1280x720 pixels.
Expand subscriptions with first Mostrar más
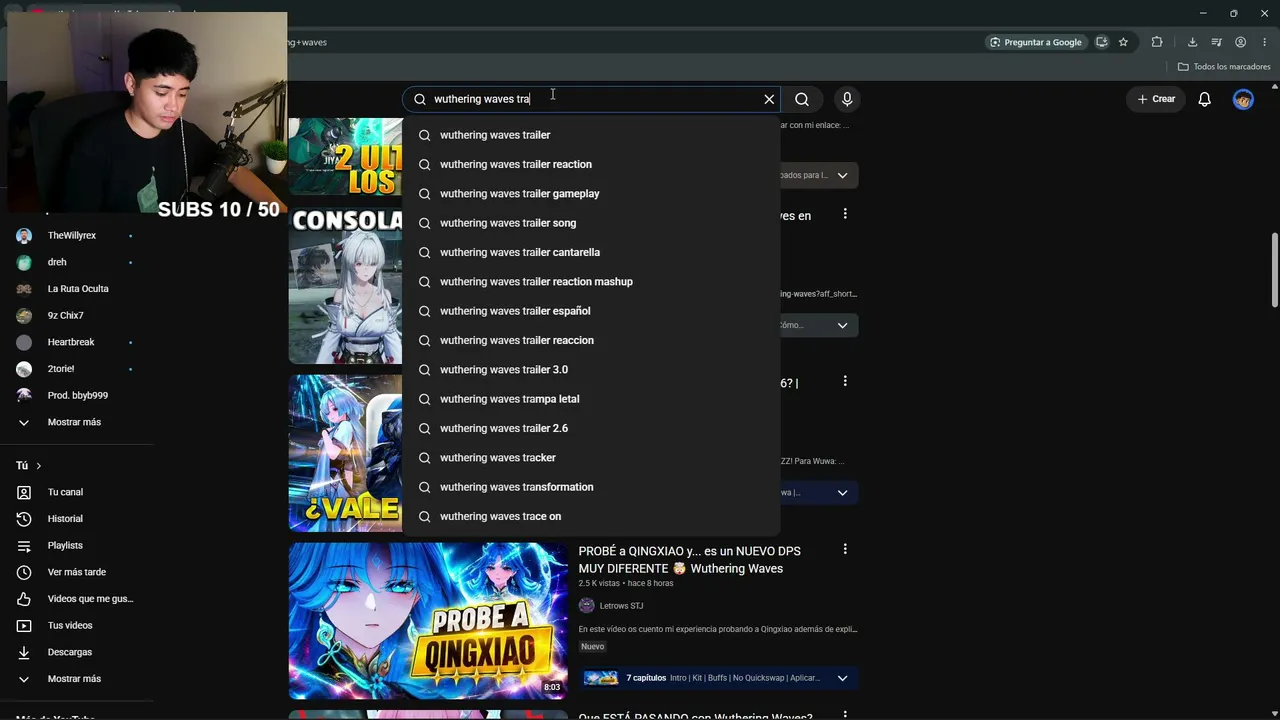[76, 422]
